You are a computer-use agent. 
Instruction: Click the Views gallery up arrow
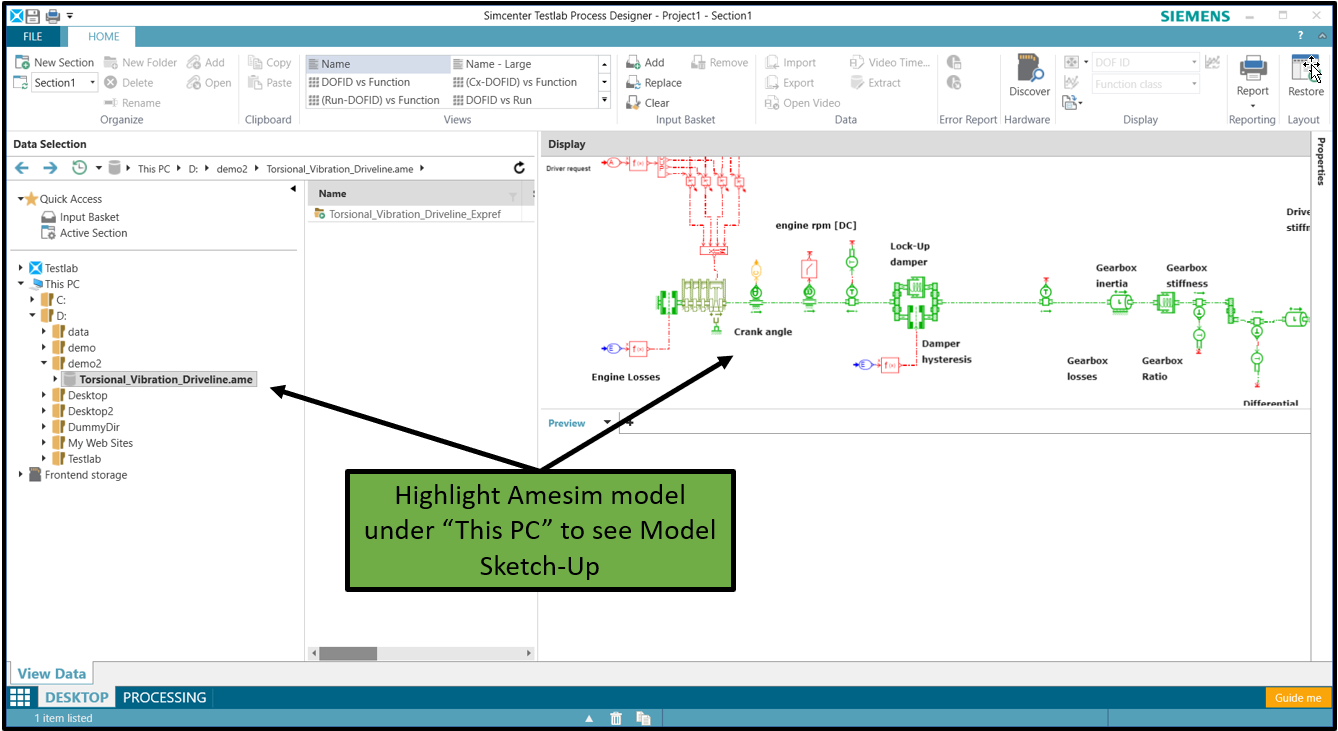coord(604,64)
